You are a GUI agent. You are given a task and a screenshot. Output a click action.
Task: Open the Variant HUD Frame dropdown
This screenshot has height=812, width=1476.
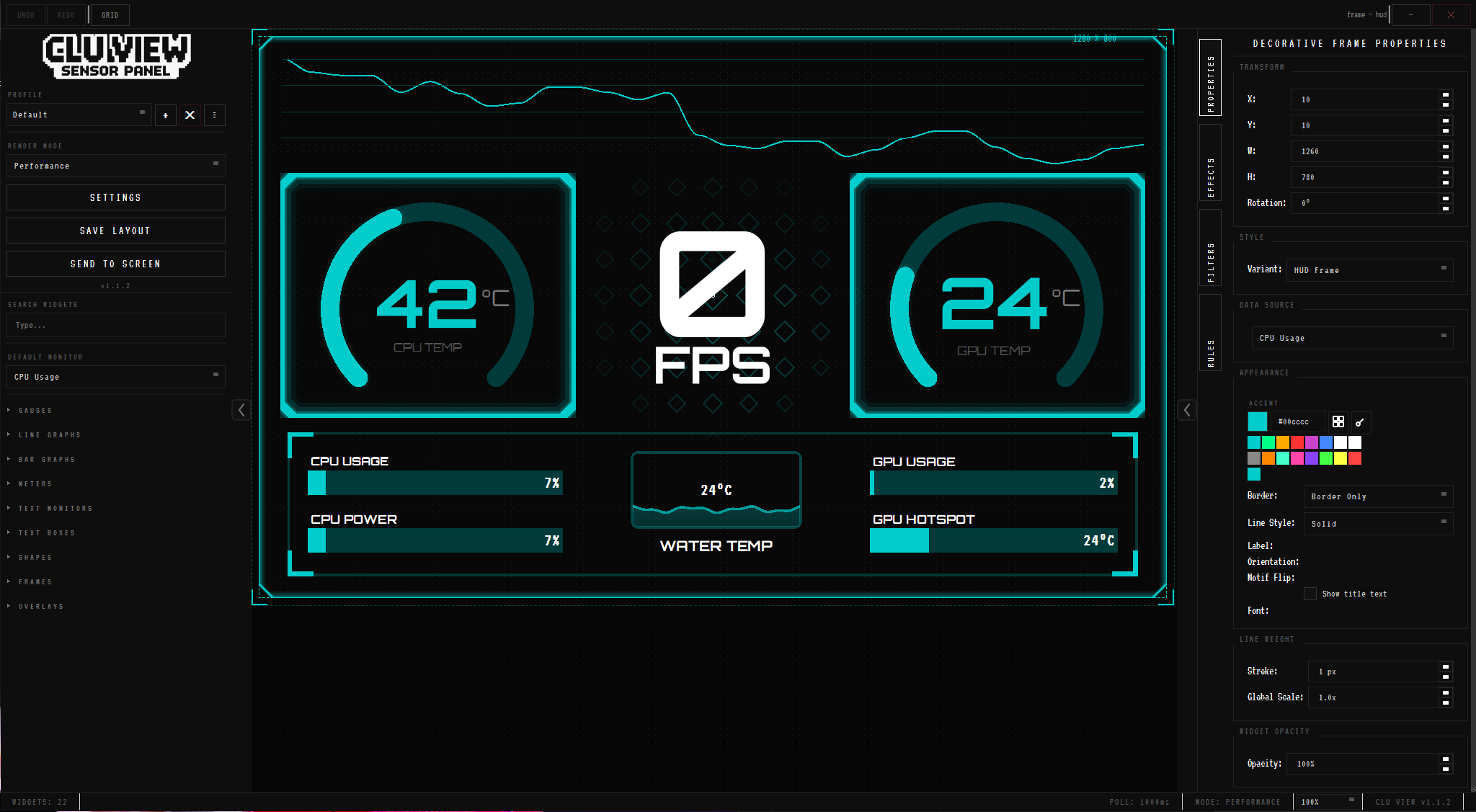(x=1371, y=270)
